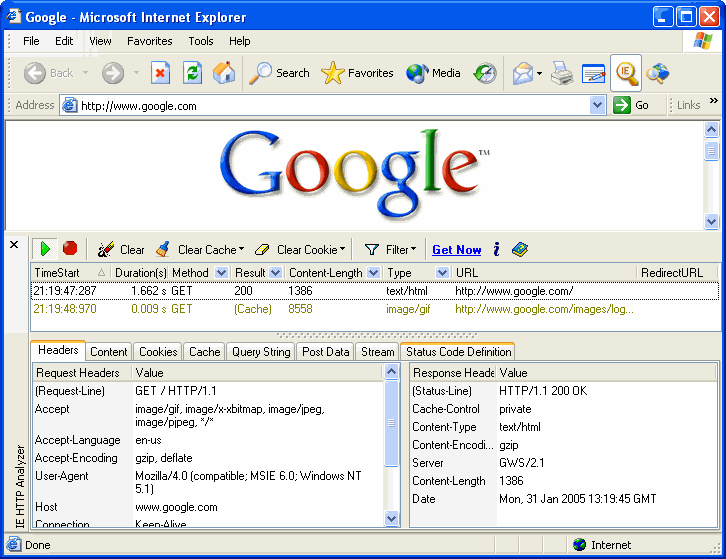This screenshot has width=726, height=559.
Task: Click in the address bar URL field
Action: click(x=333, y=106)
